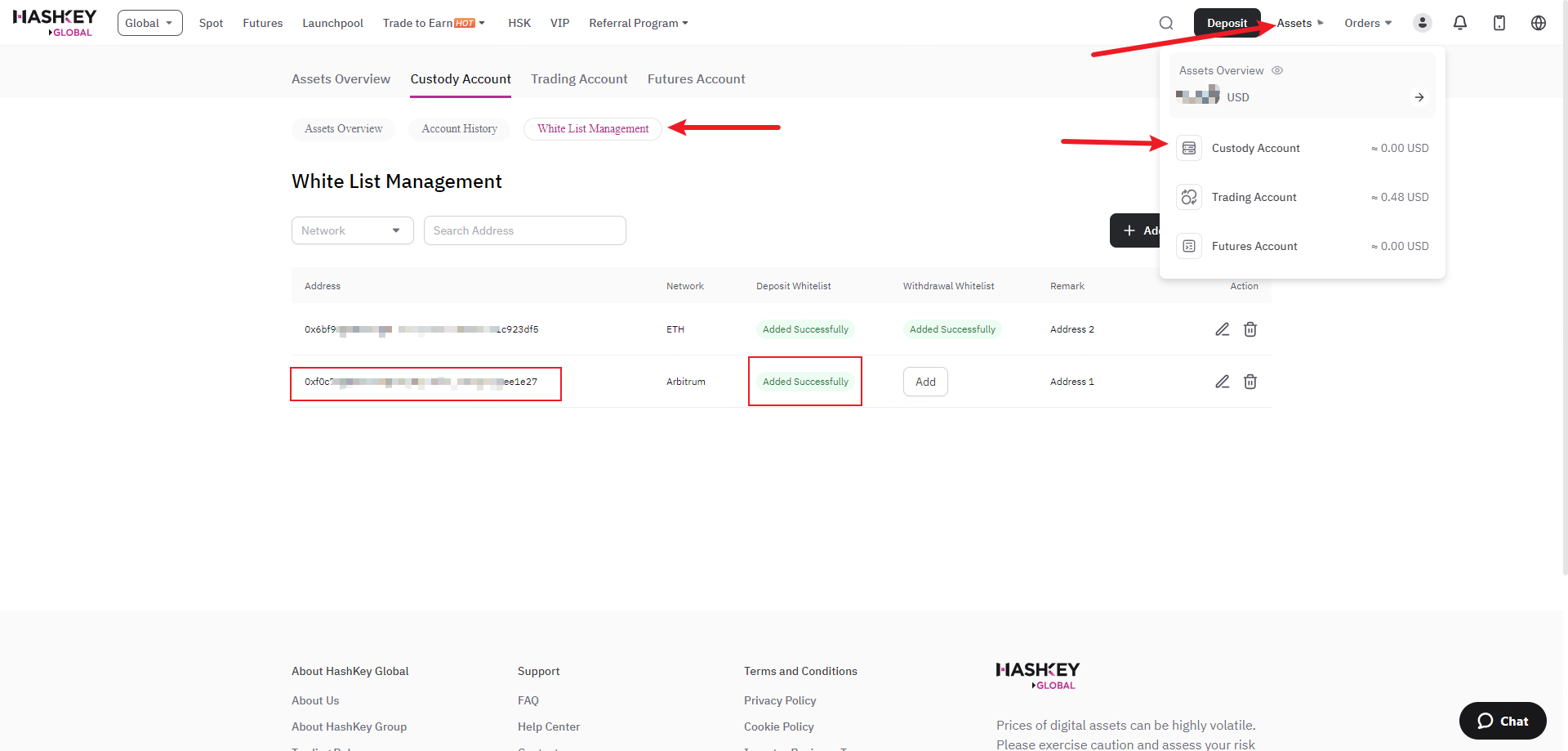Switch to the Trading Account tab
The height and width of the screenshot is (751, 1568).
(x=579, y=79)
